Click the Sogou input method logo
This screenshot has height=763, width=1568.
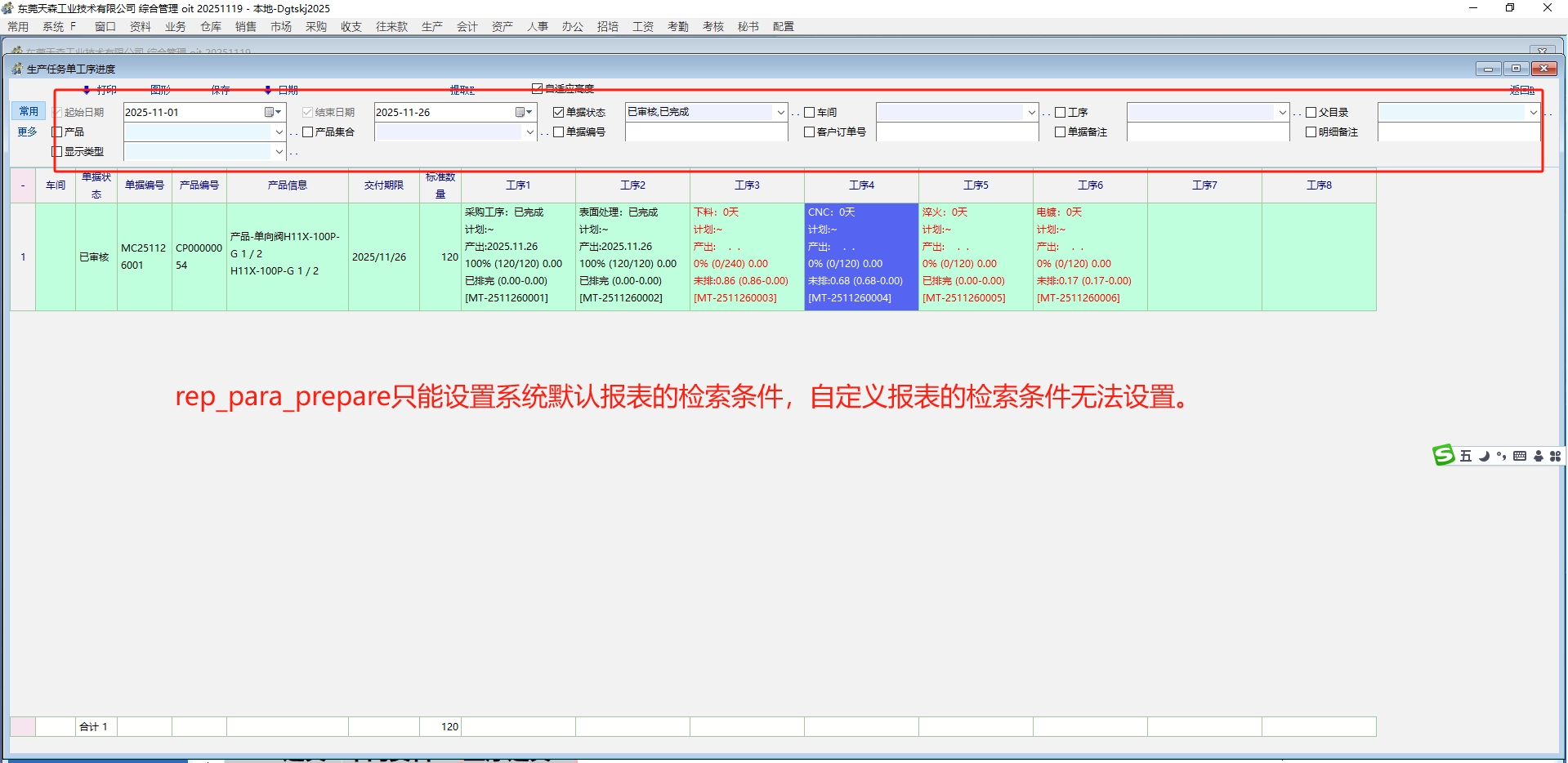(1444, 455)
